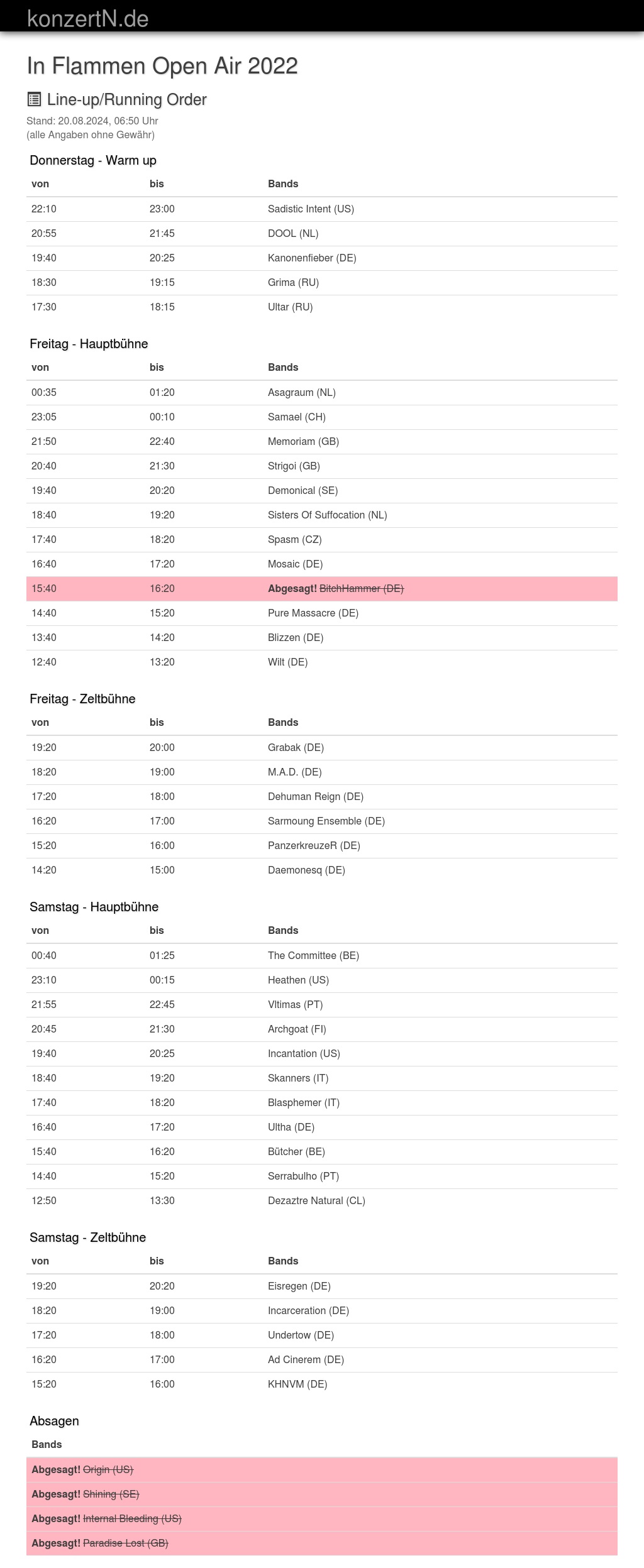Select the cancelled Paradise Lost (GB) row
This screenshot has height=1568, width=644.
(322, 1543)
